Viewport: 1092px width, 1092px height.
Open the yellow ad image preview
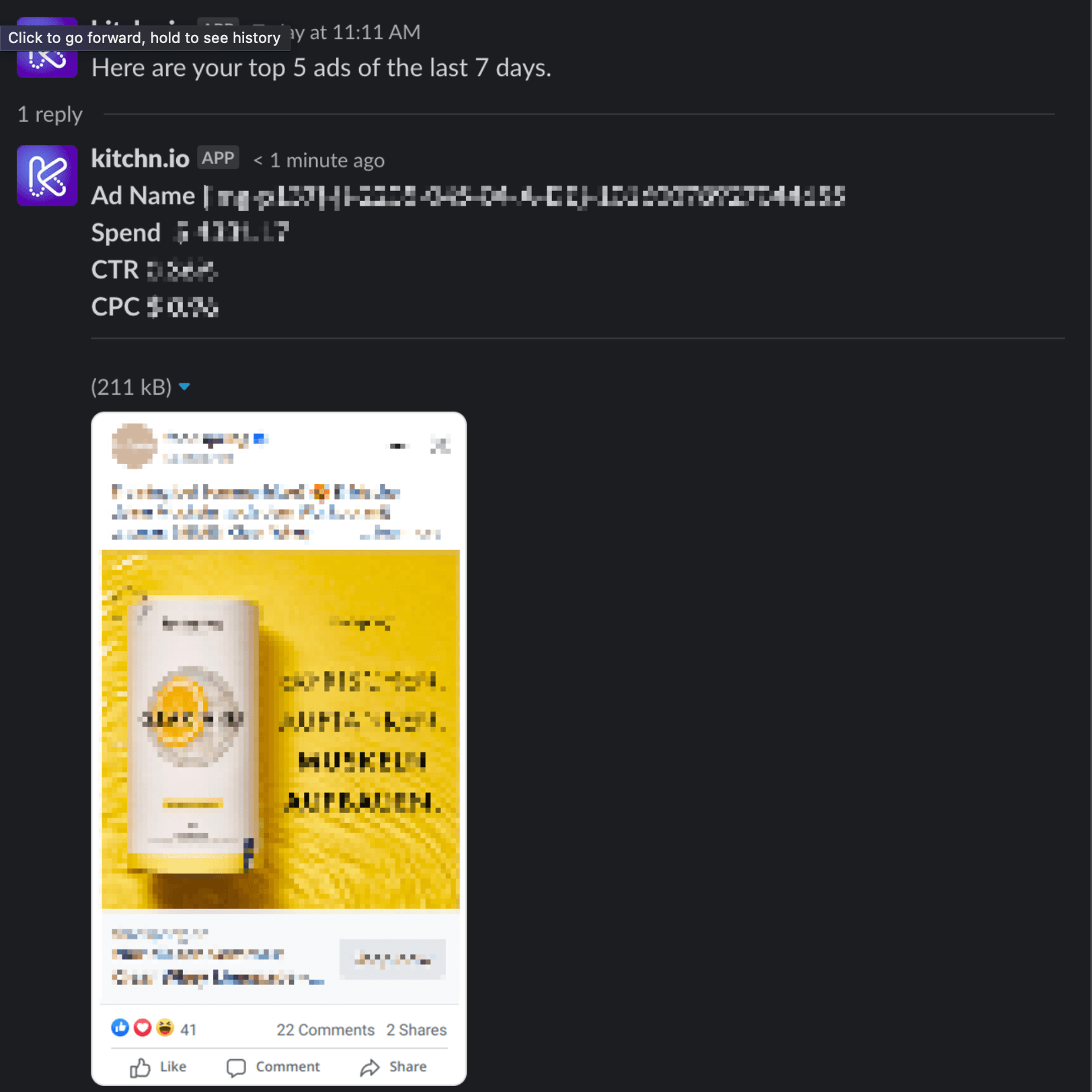(280, 729)
